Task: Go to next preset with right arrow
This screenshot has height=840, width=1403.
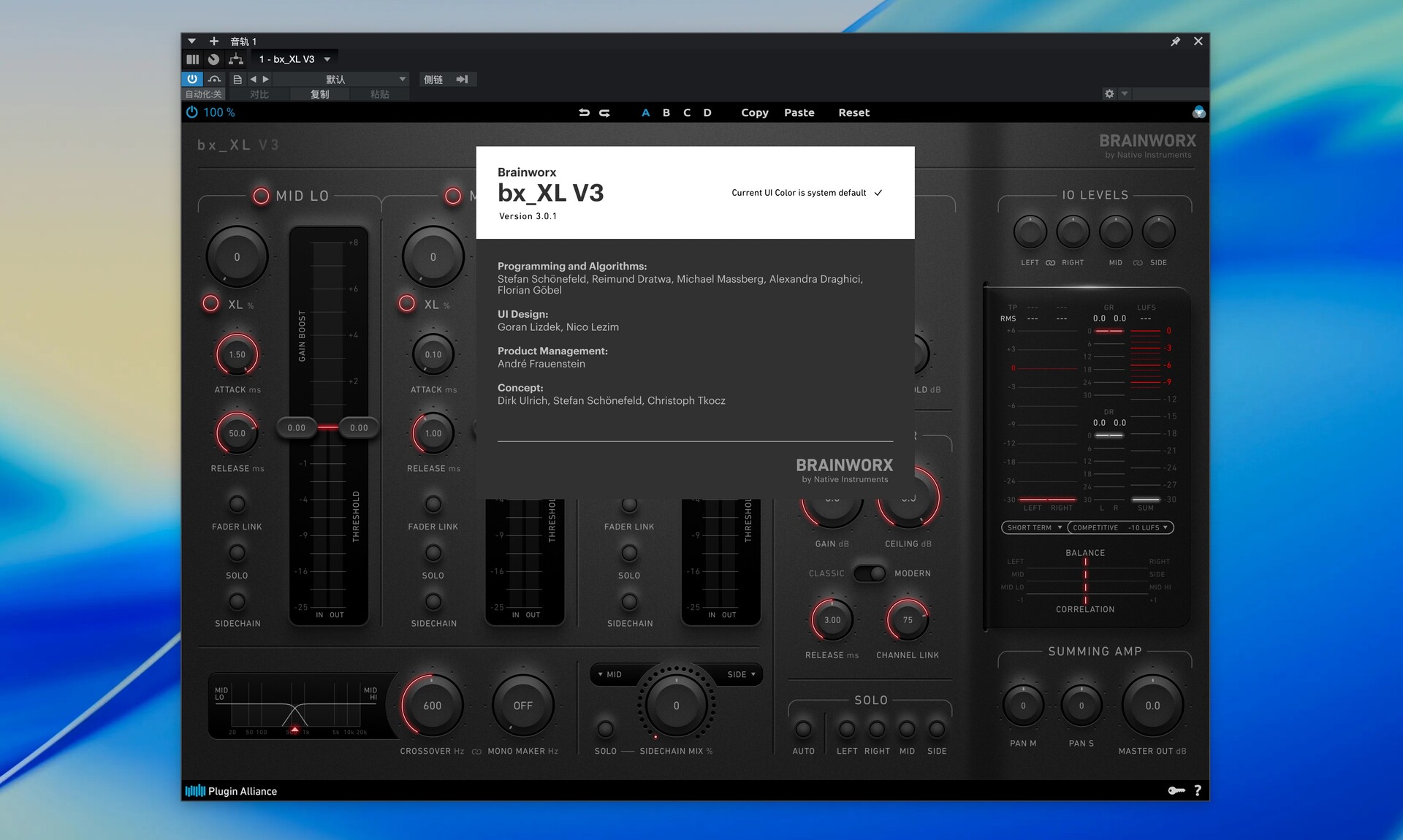Action: pyautogui.click(x=266, y=79)
